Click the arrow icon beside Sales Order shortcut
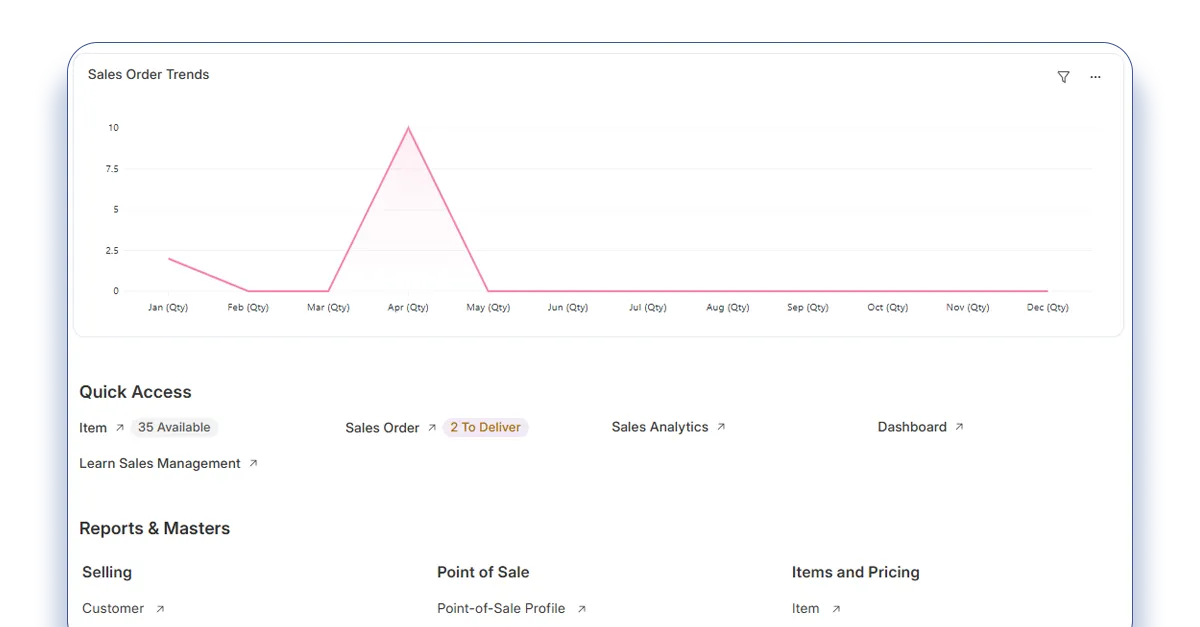The image size is (1200, 627). click(432, 428)
